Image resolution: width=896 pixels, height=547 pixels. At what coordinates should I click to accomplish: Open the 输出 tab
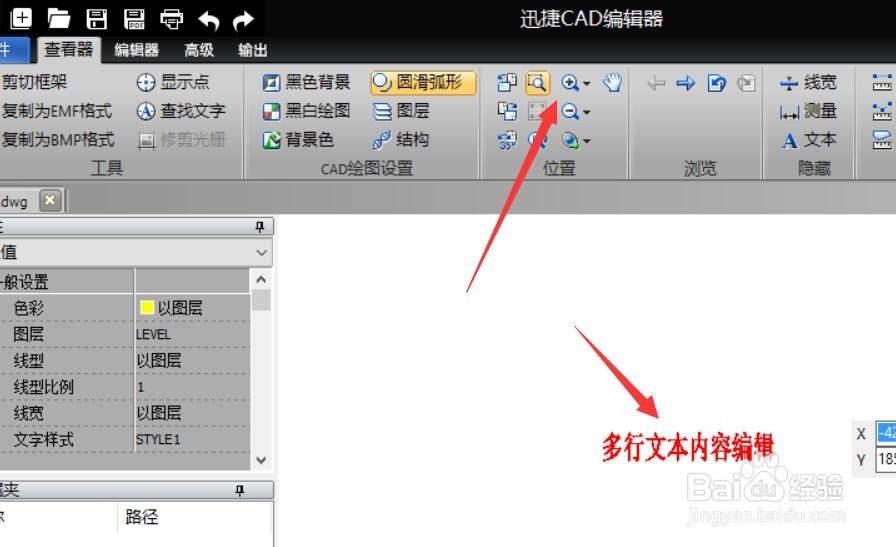[x=253, y=50]
